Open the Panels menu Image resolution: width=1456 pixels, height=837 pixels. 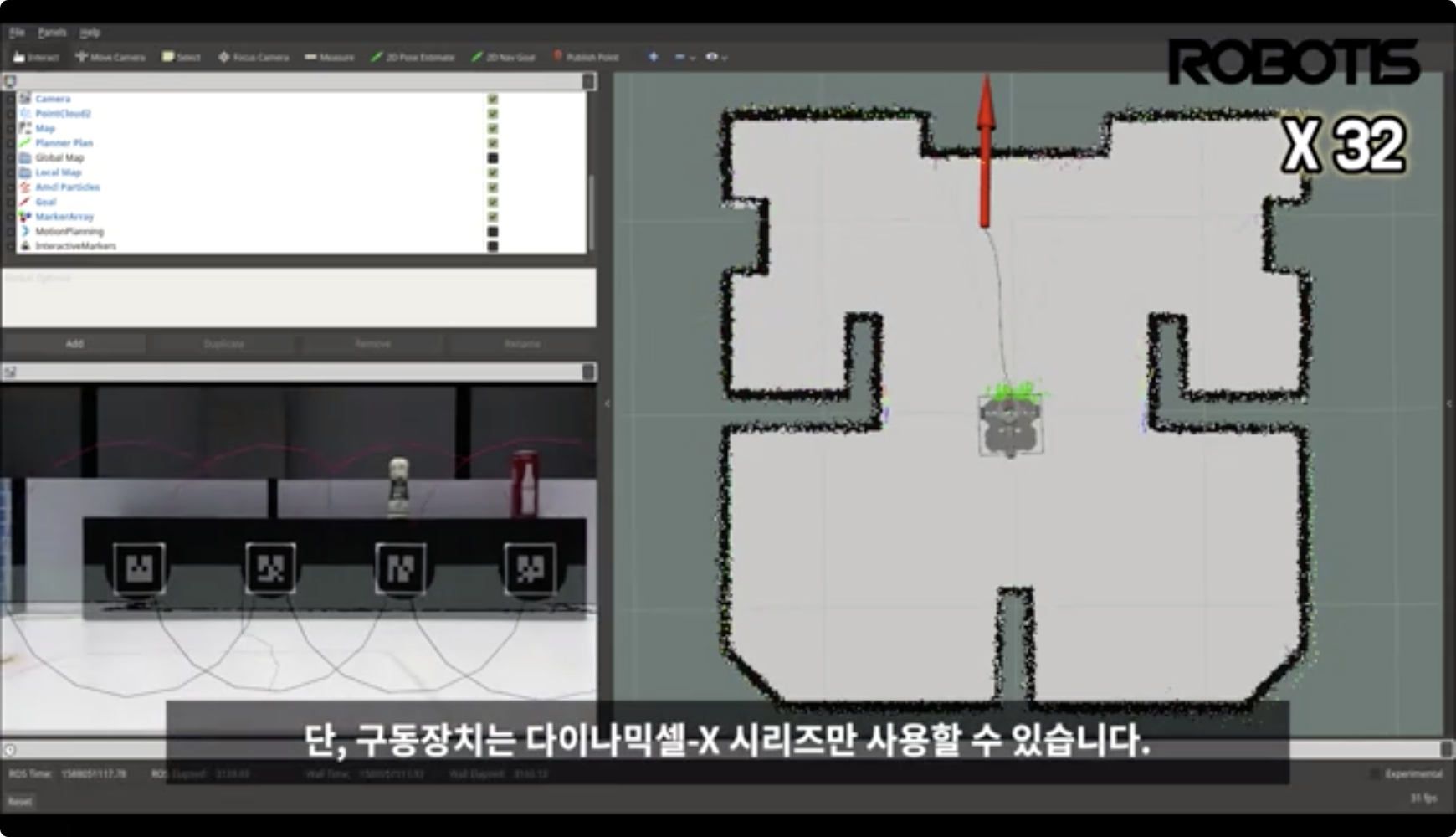click(52, 33)
